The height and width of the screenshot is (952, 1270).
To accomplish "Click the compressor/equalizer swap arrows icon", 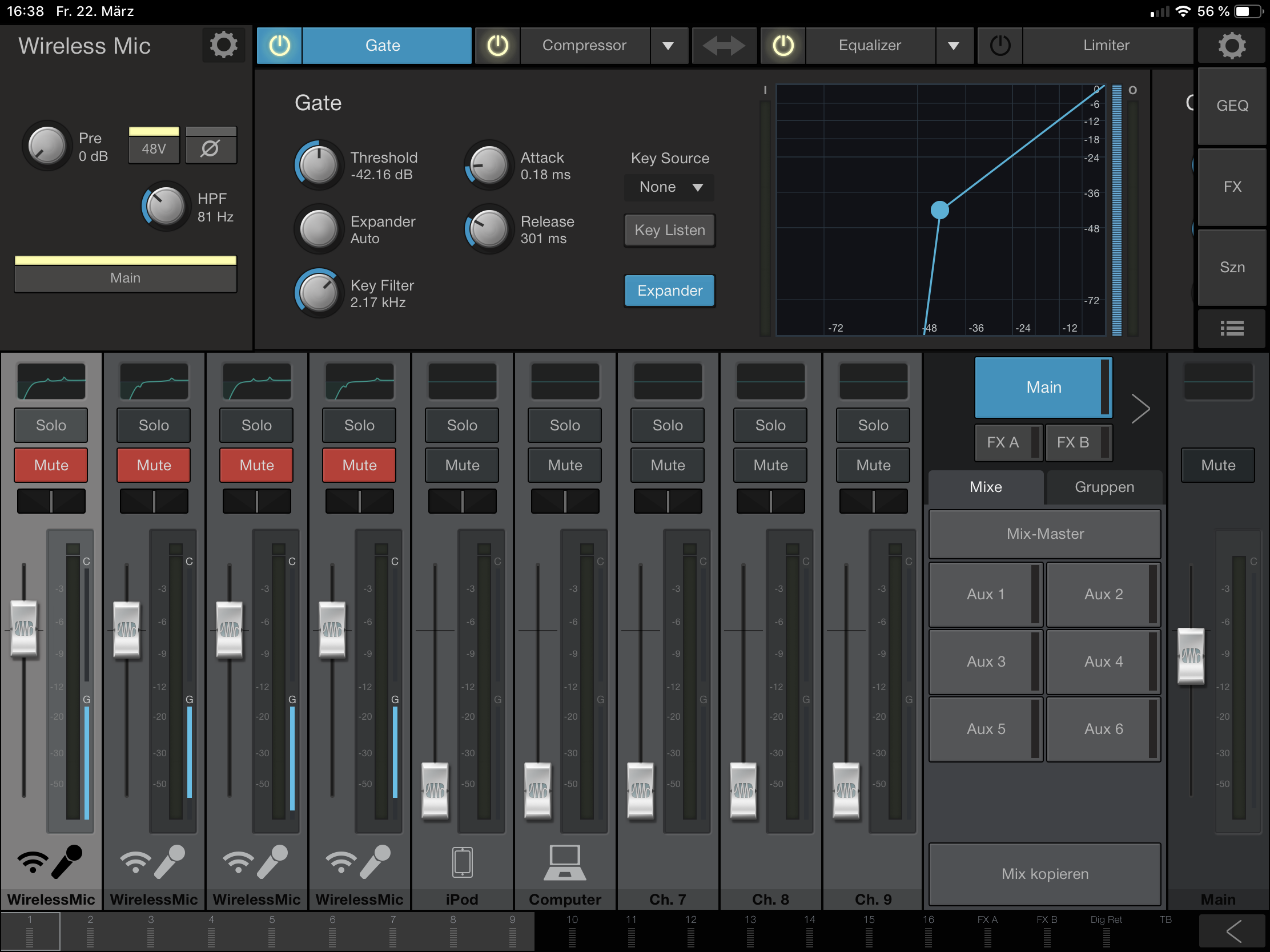I will tap(723, 45).
